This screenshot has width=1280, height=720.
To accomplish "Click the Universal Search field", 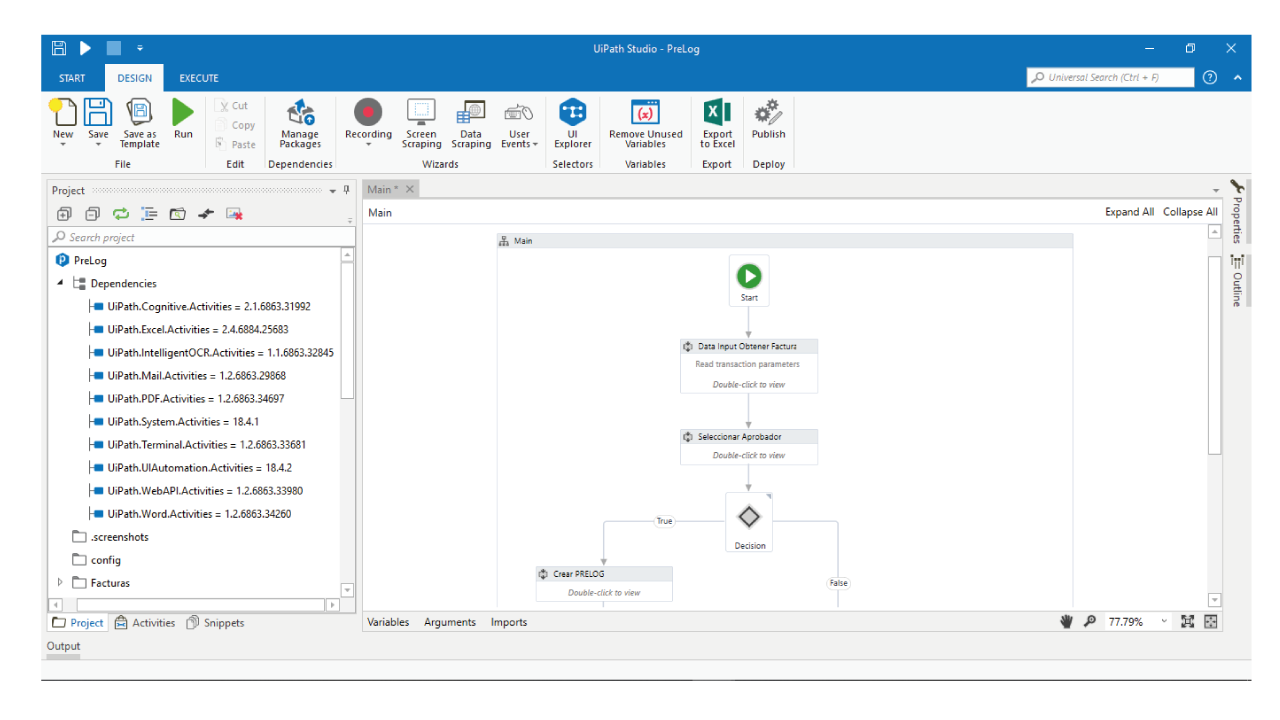I will (1111, 77).
